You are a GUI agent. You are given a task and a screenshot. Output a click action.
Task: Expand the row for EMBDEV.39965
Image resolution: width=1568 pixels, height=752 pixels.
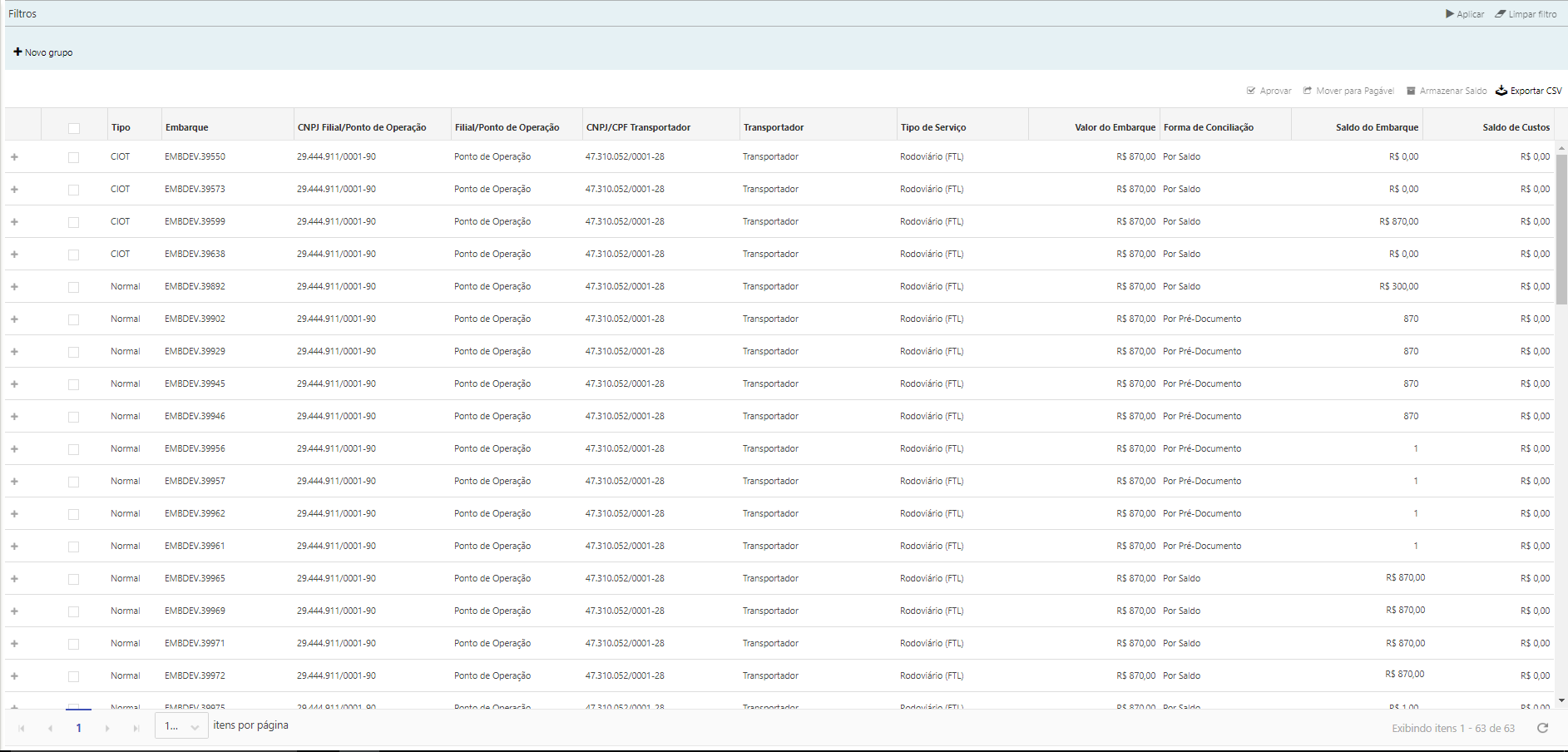14,579
